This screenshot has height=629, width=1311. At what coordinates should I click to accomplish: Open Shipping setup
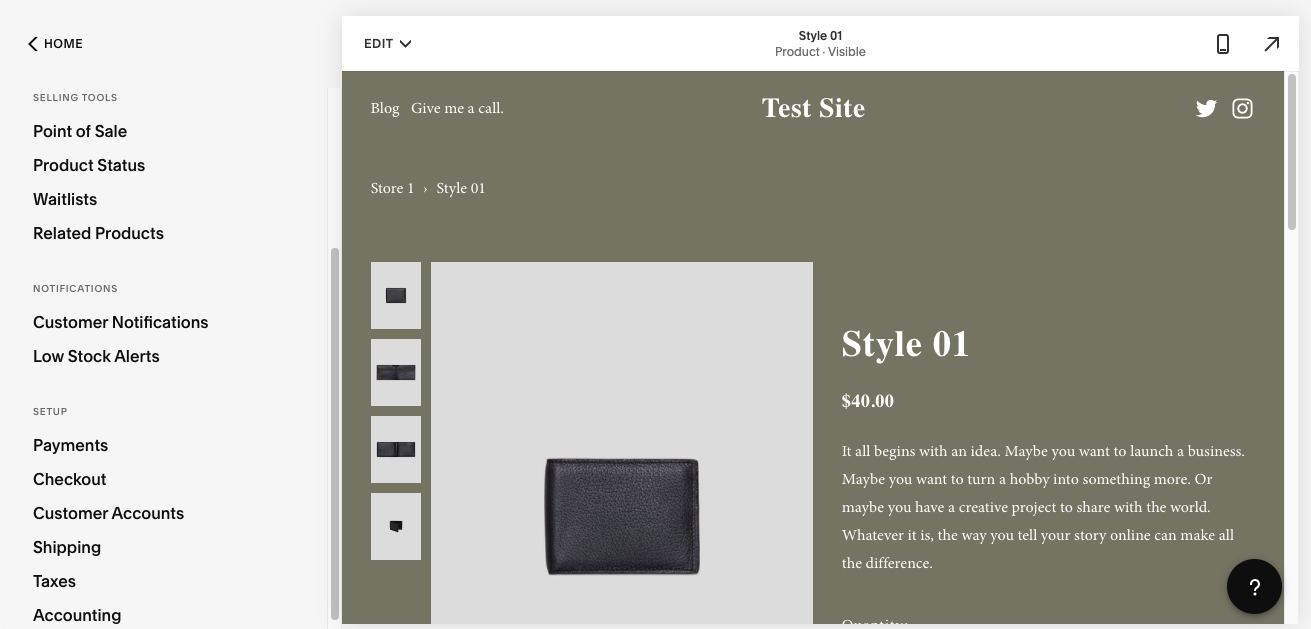(67, 547)
